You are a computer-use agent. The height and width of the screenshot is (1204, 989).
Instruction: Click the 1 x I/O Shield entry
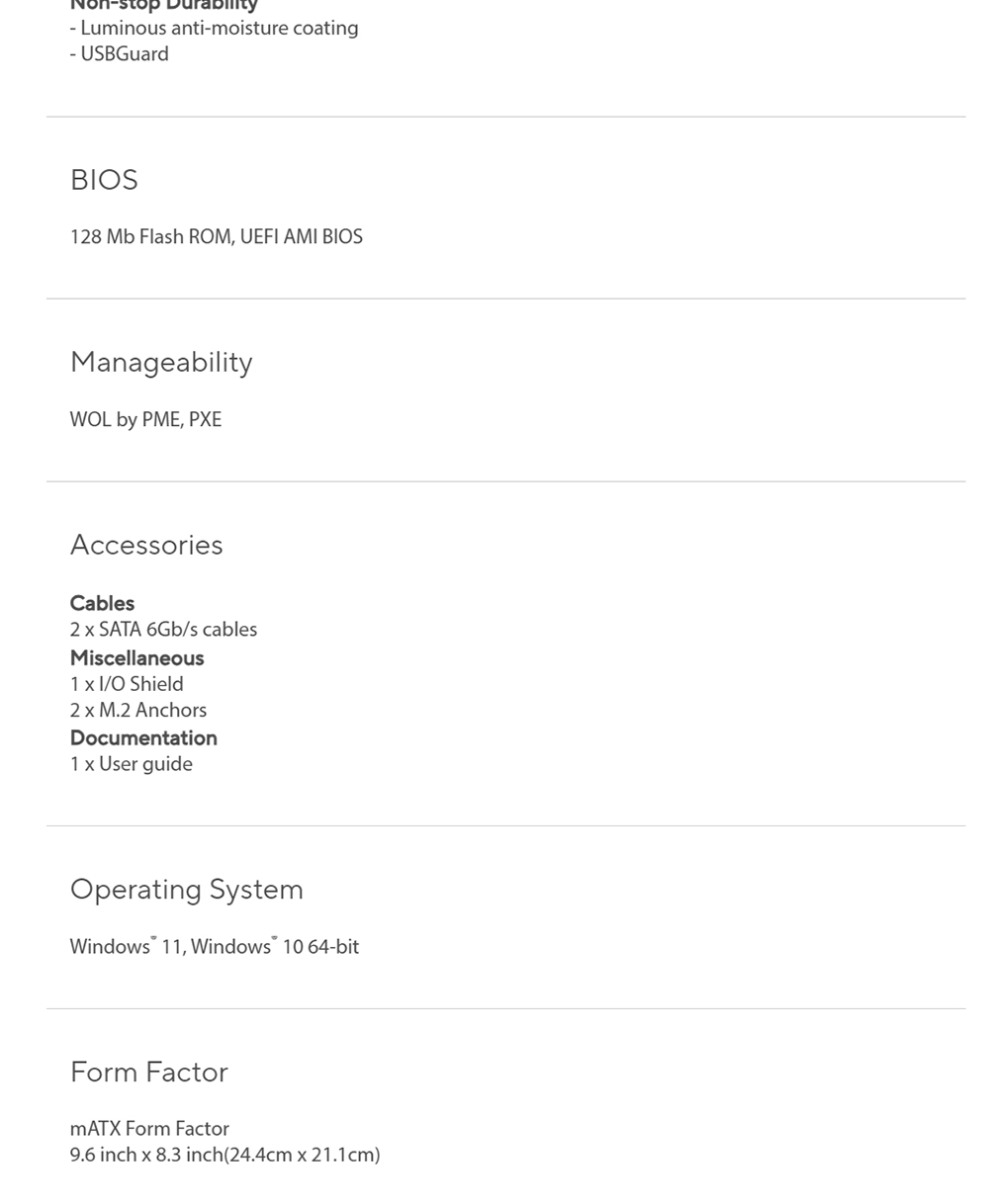point(127,684)
